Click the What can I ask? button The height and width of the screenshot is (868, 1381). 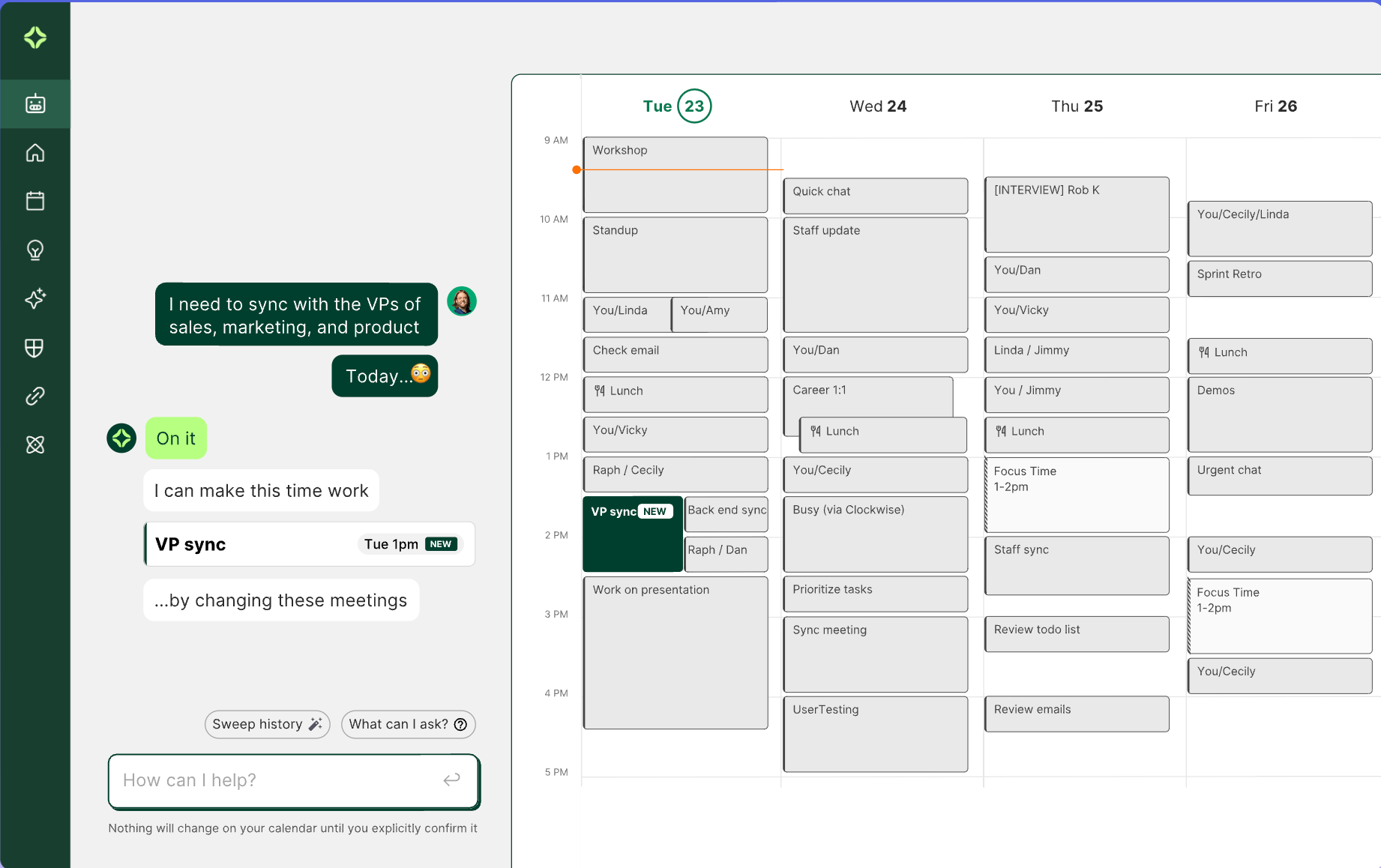pyautogui.click(x=408, y=724)
